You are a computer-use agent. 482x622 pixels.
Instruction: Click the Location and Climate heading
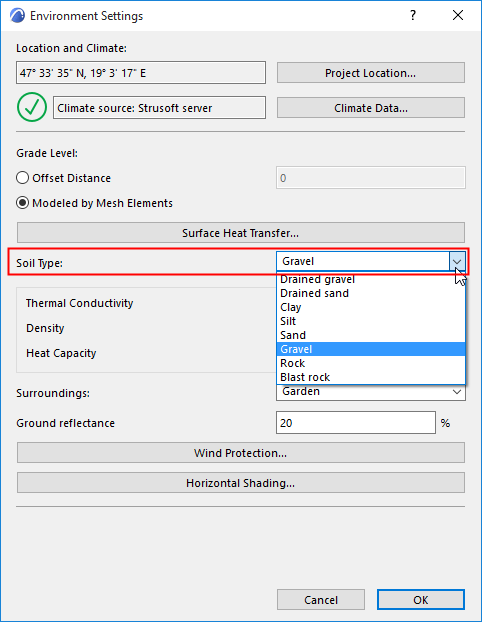click(71, 48)
